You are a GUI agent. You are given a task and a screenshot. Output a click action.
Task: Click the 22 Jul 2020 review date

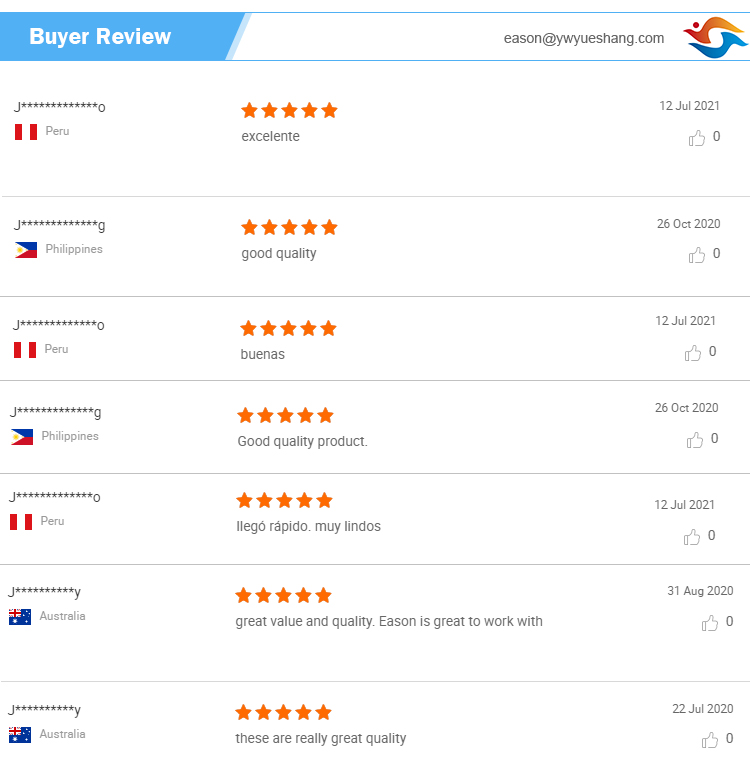[702, 709]
